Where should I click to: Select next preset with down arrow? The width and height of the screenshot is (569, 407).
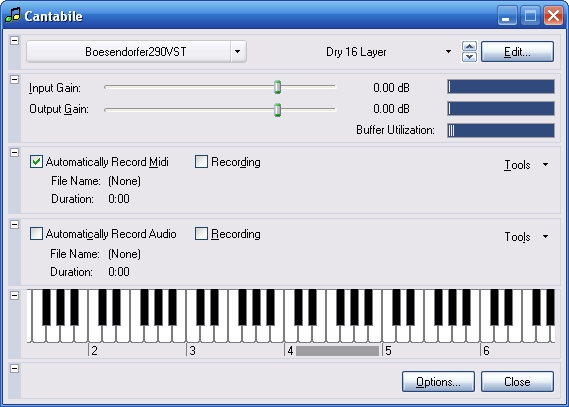469,57
